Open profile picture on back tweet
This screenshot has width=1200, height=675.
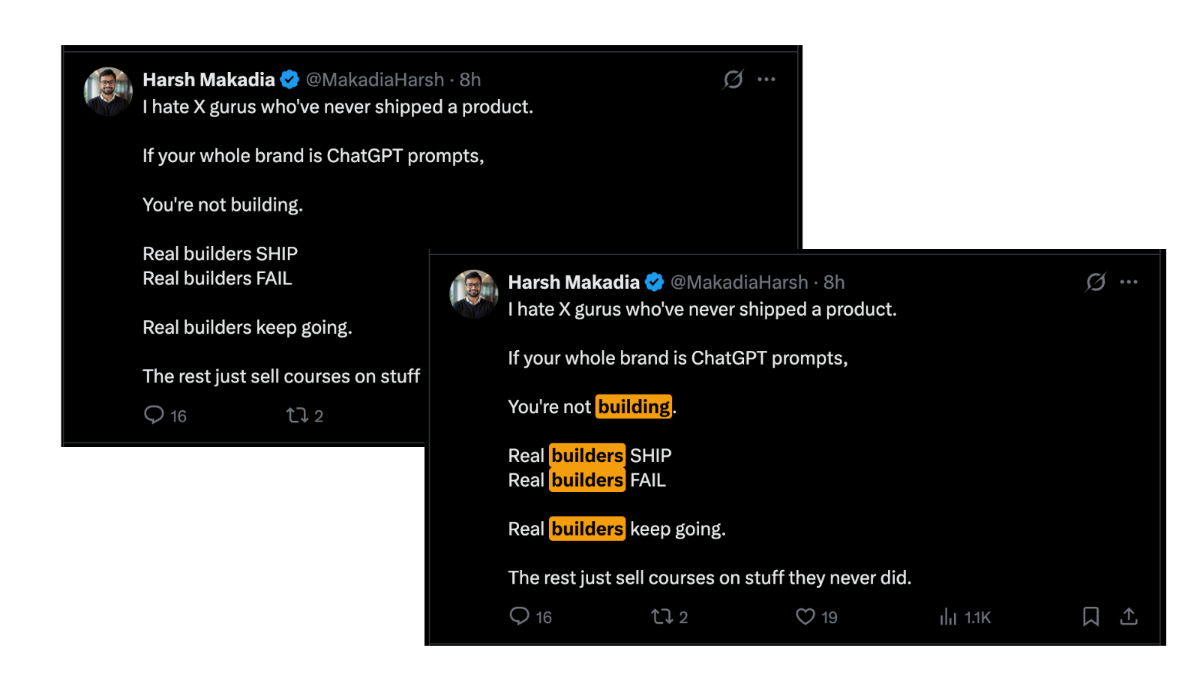coord(108,92)
